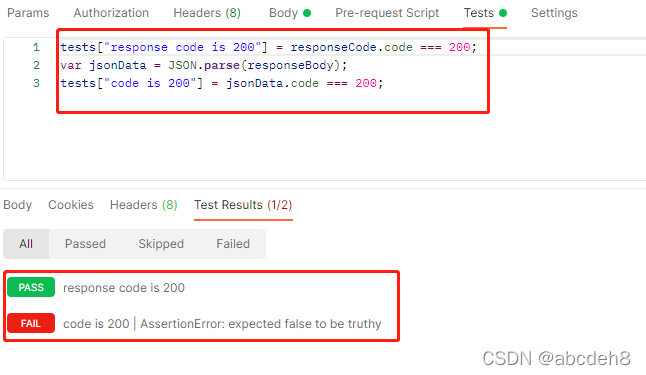Open the Settings tab
This screenshot has width=646, height=375.
tap(554, 13)
